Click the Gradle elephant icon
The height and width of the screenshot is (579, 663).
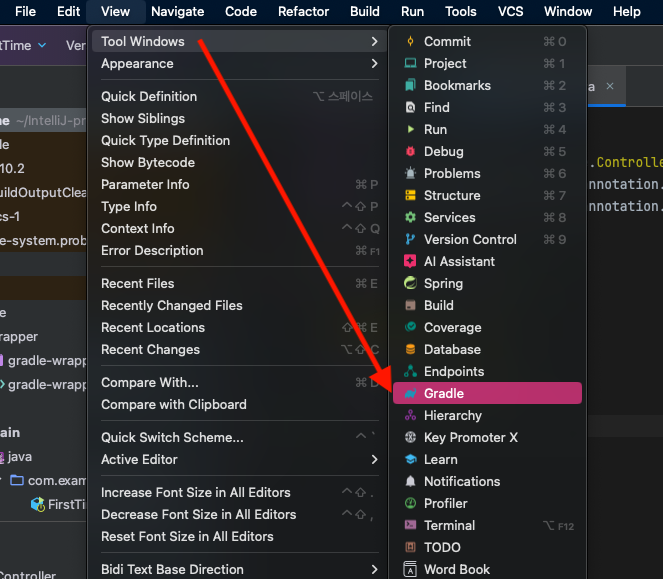[410, 393]
